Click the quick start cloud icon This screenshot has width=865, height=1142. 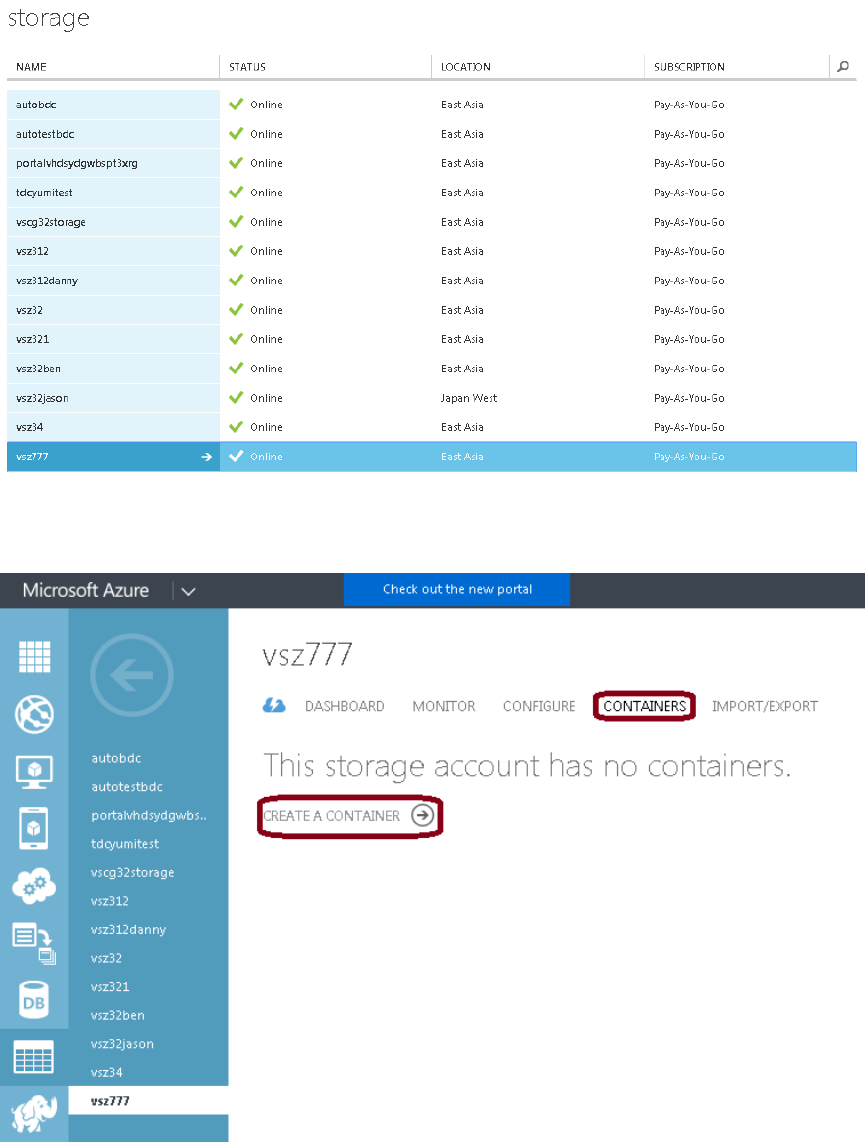tap(274, 706)
